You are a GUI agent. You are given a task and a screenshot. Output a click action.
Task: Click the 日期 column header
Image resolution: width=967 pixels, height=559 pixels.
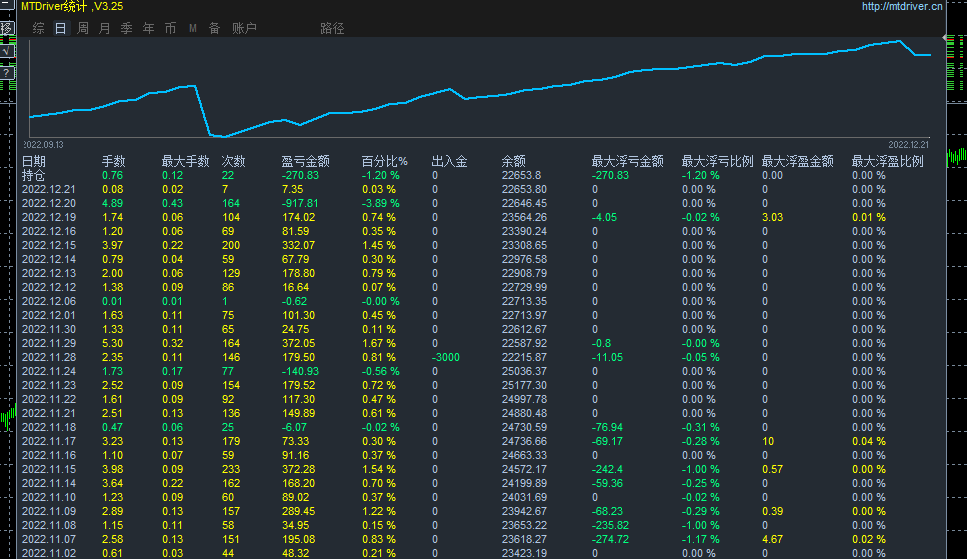pos(34,162)
